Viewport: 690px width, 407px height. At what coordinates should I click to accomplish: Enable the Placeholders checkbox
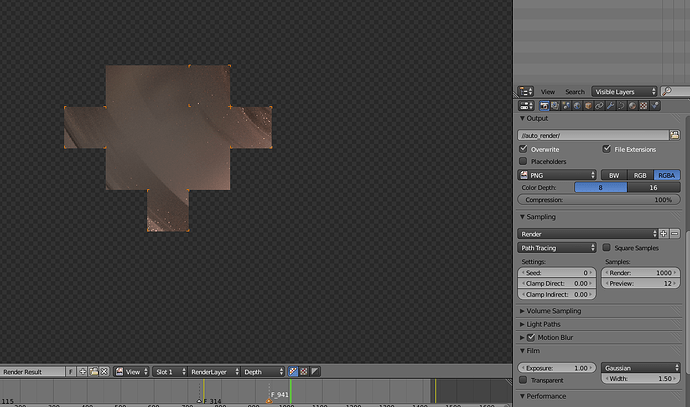pyautogui.click(x=523, y=161)
